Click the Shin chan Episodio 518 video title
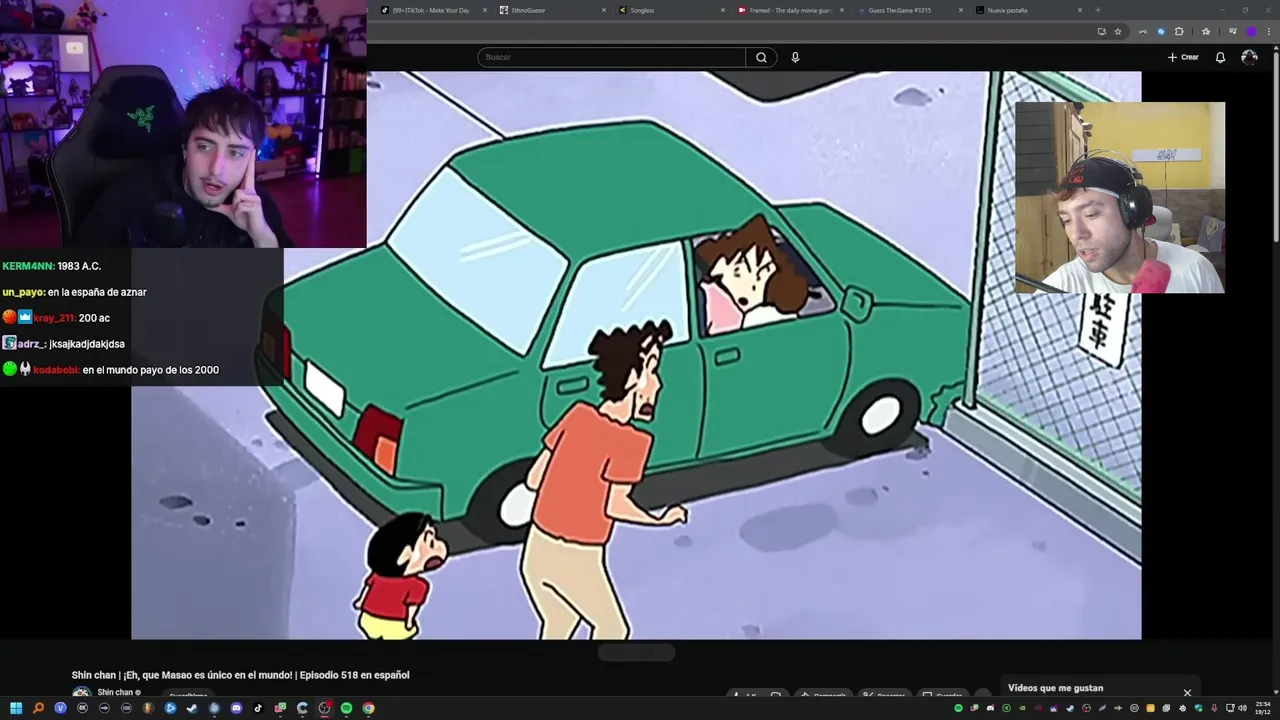 click(x=240, y=675)
